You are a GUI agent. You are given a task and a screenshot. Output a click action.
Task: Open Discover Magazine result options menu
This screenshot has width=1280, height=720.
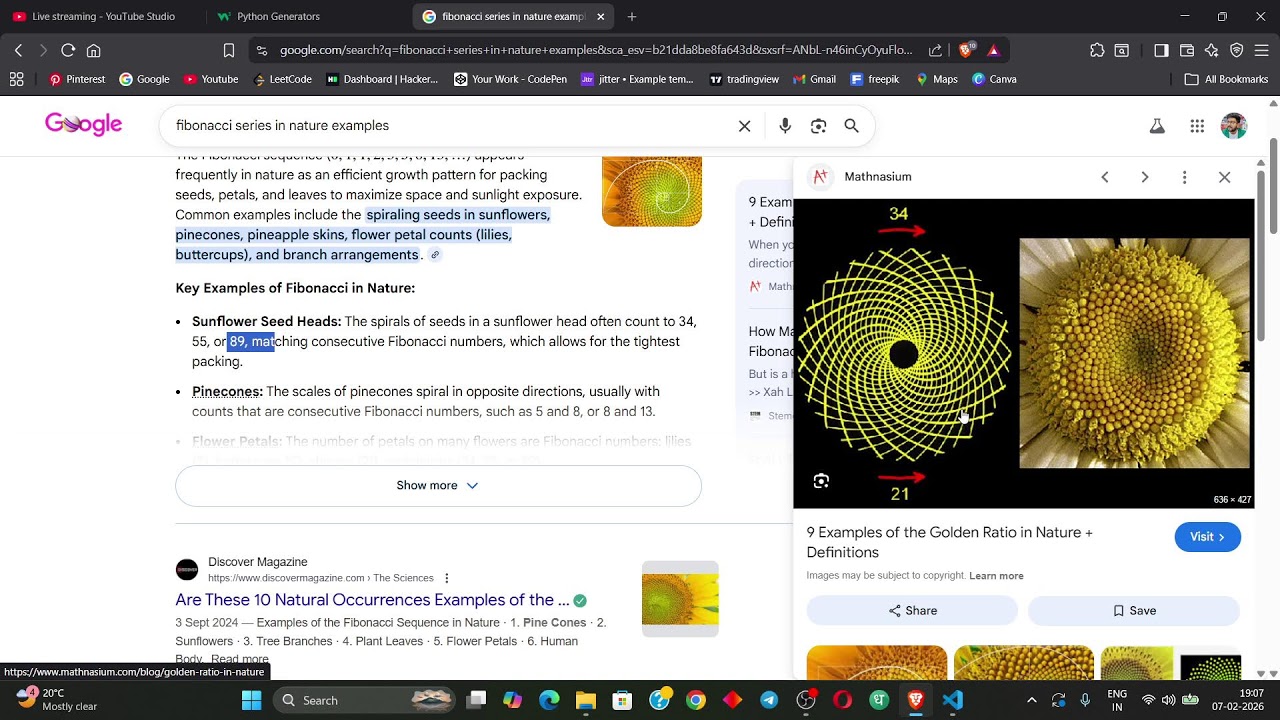tap(447, 578)
